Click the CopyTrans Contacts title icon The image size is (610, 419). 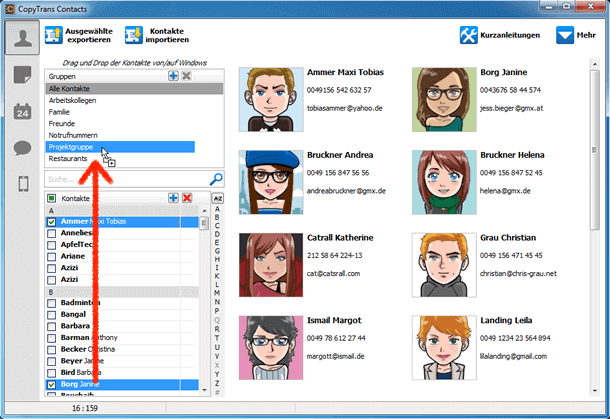click(10, 9)
